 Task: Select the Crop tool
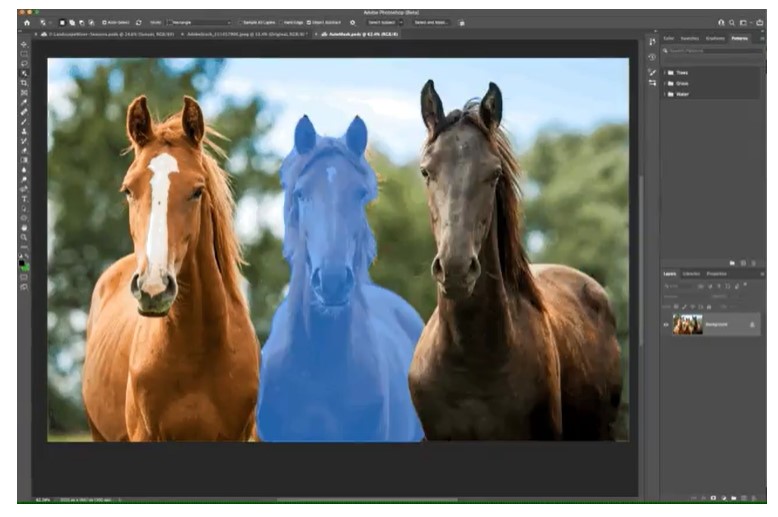(24, 83)
